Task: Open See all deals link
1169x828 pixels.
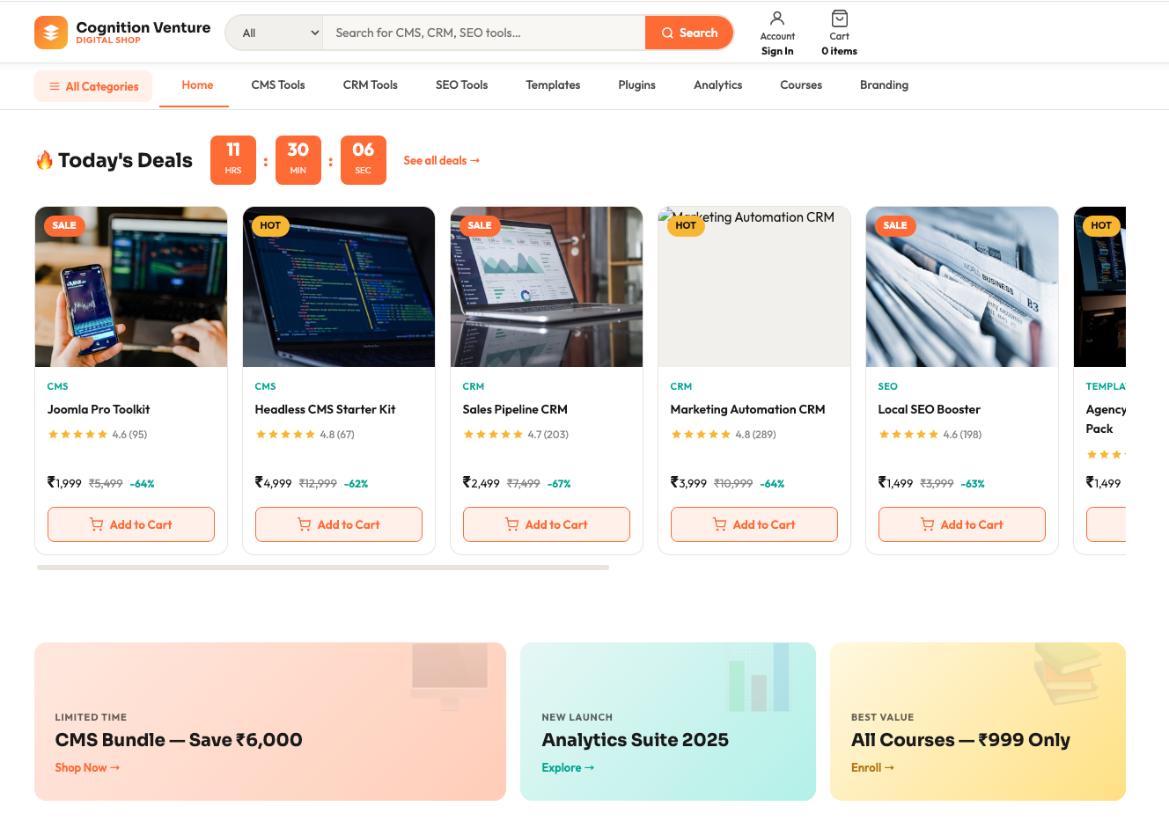Action: point(440,159)
